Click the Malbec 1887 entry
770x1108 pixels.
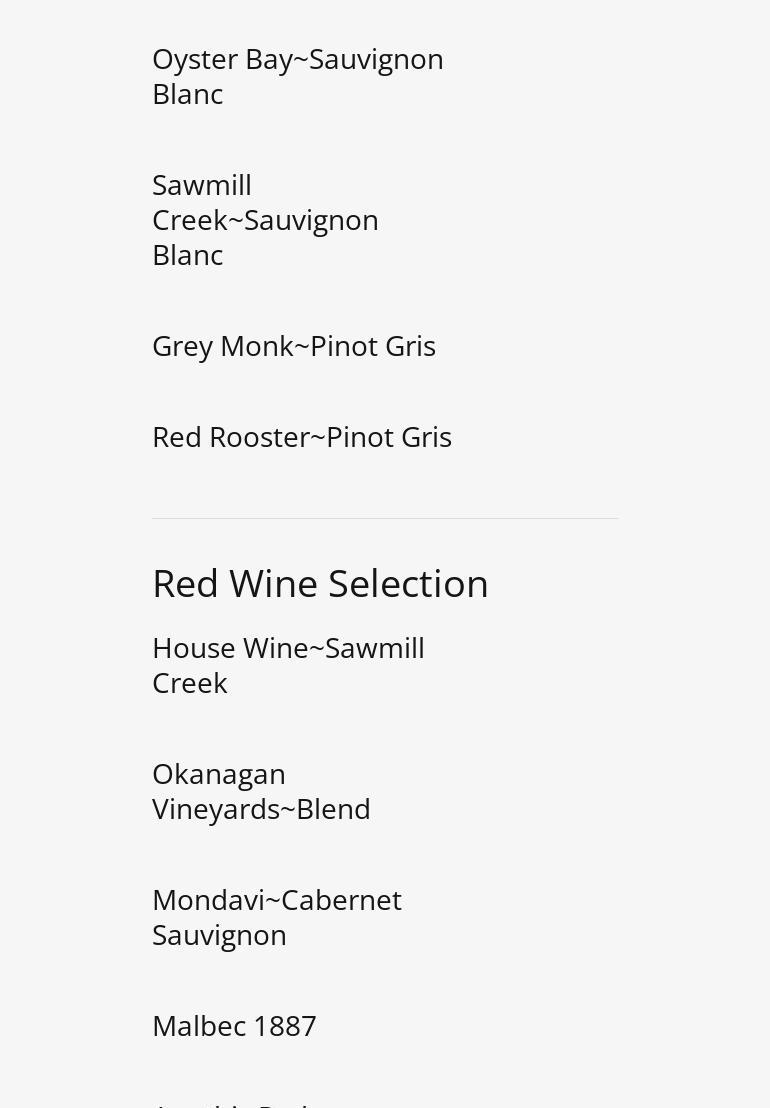(x=234, y=1026)
